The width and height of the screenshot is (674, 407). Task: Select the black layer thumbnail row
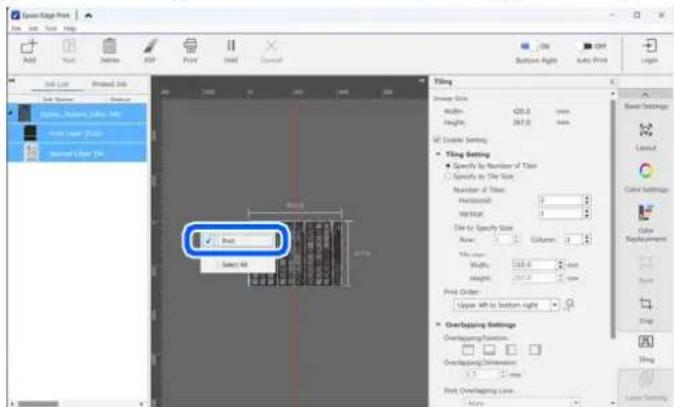(x=77, y=133)
